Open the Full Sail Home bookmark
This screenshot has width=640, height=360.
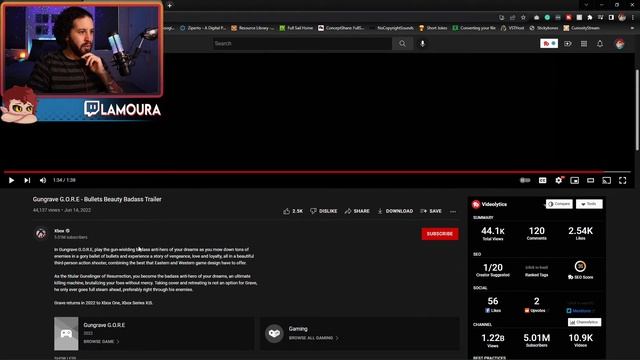(x=296, y=28)
